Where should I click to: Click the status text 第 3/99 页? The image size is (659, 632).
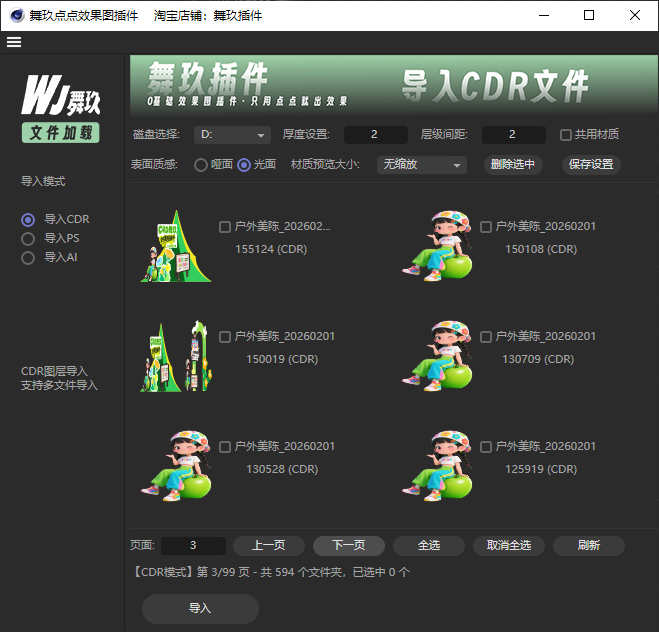click(x=223, y=572)
